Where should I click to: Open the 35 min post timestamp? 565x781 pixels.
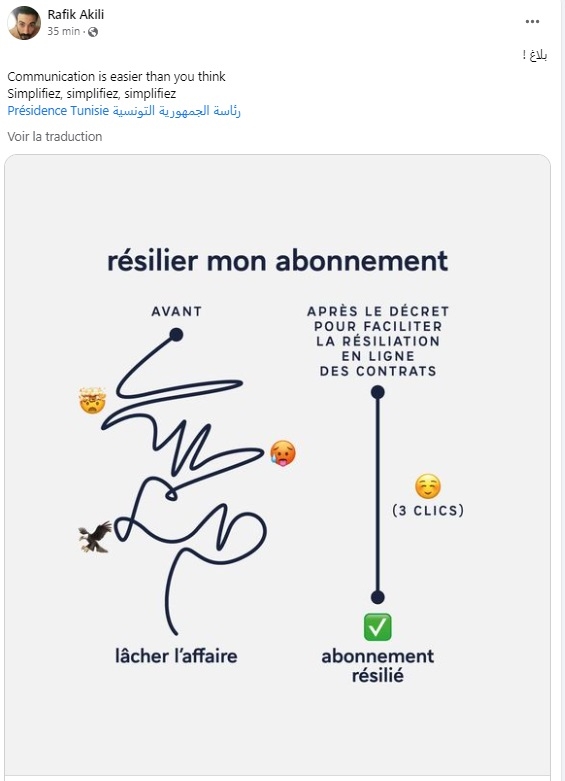[x=63, y=31]
